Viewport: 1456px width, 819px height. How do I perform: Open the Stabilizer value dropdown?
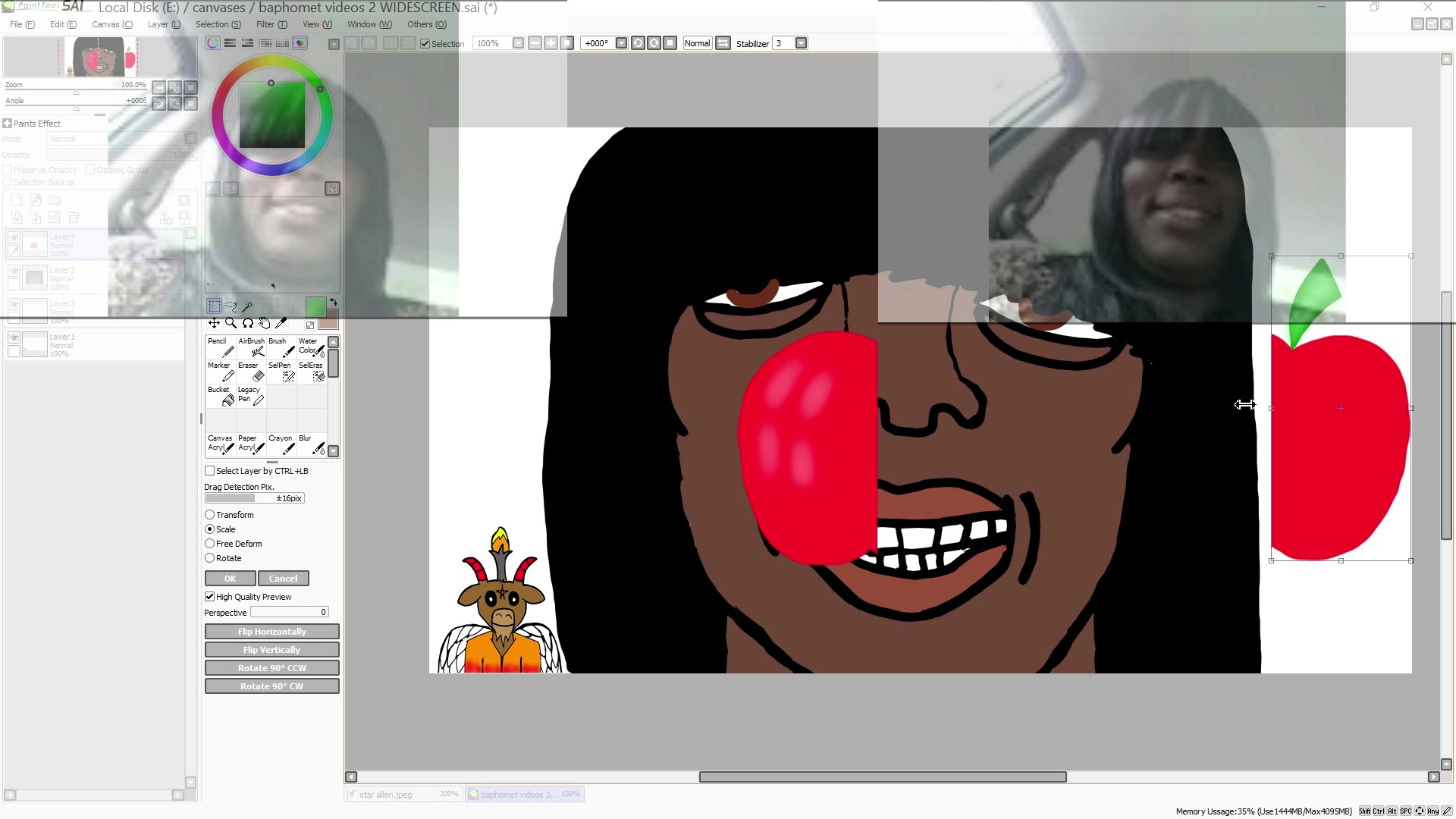pos(801,43)
